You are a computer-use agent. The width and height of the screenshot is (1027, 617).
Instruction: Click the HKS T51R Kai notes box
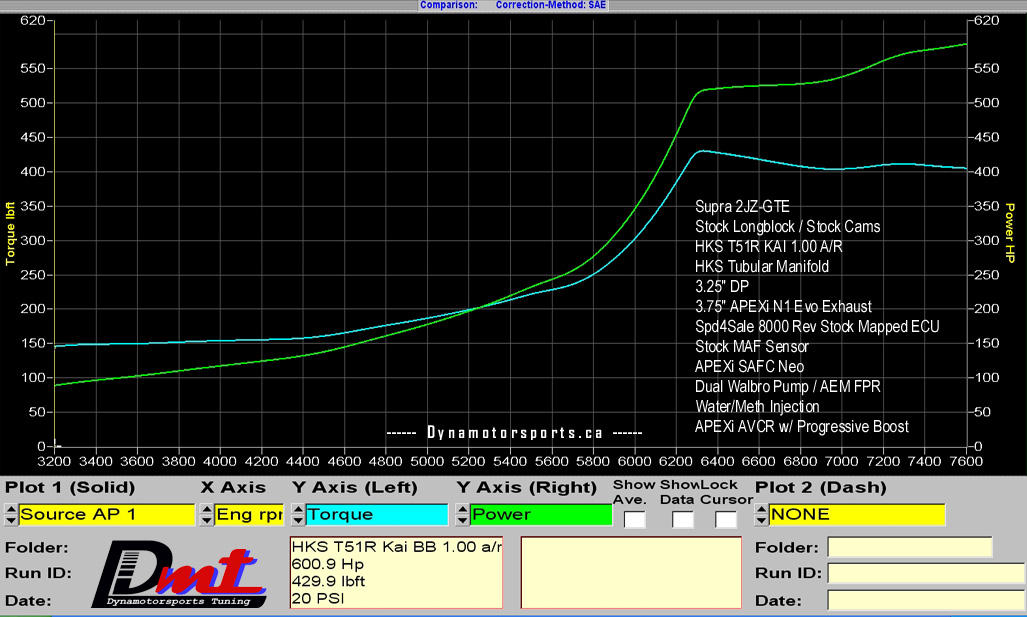[396, 572]
